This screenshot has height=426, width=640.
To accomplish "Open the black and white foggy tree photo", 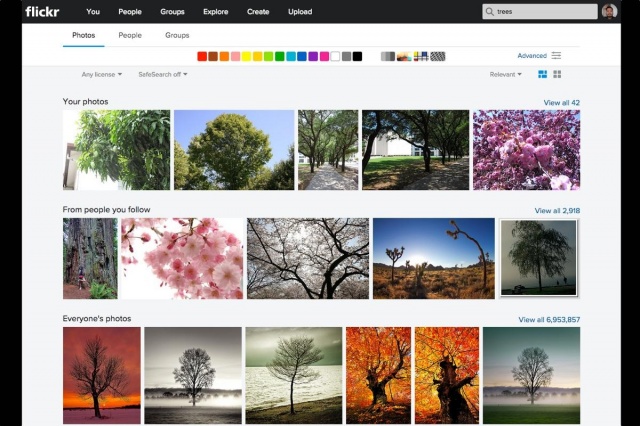I will pos(193,375).
